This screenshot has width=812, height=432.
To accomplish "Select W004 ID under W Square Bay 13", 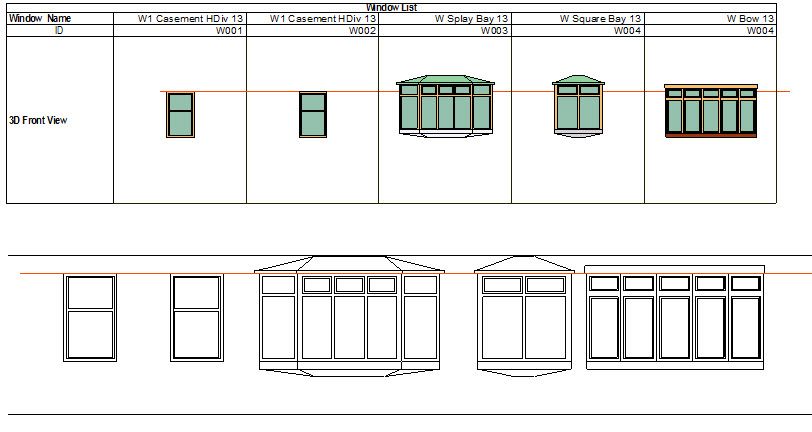I will pos(578,31).
